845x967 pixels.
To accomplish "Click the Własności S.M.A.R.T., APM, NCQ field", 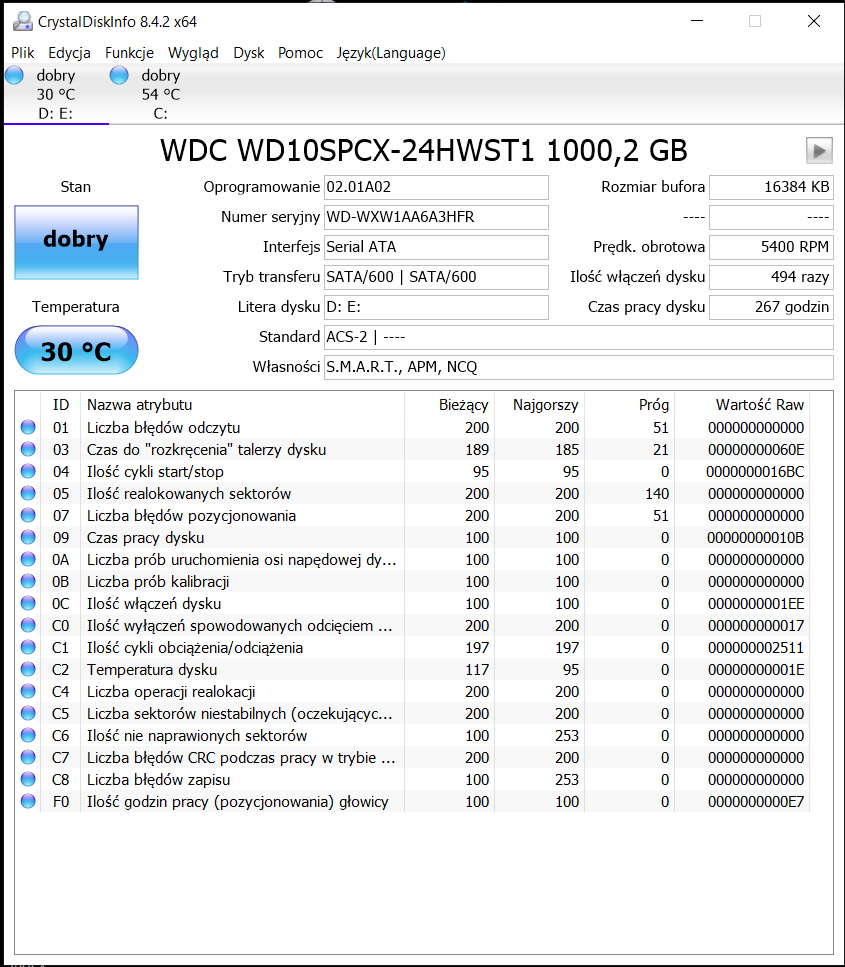I will point(579,367).
